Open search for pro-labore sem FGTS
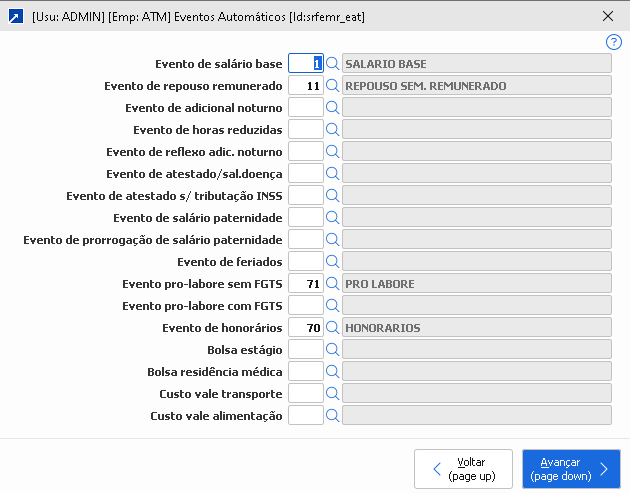The image size is (630, 493). point(333,284)
